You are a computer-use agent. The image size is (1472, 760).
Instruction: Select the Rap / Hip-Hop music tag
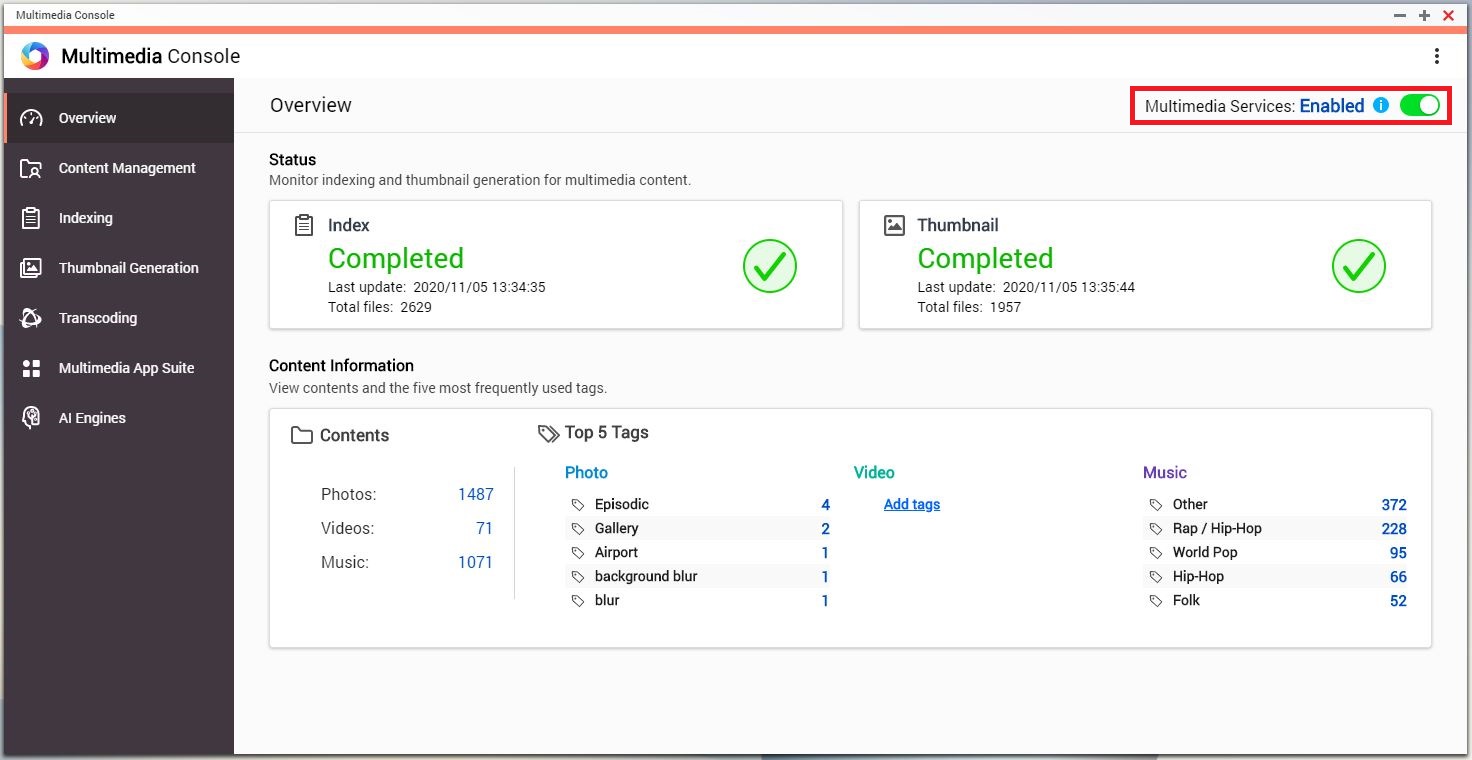click(1217, 528)
